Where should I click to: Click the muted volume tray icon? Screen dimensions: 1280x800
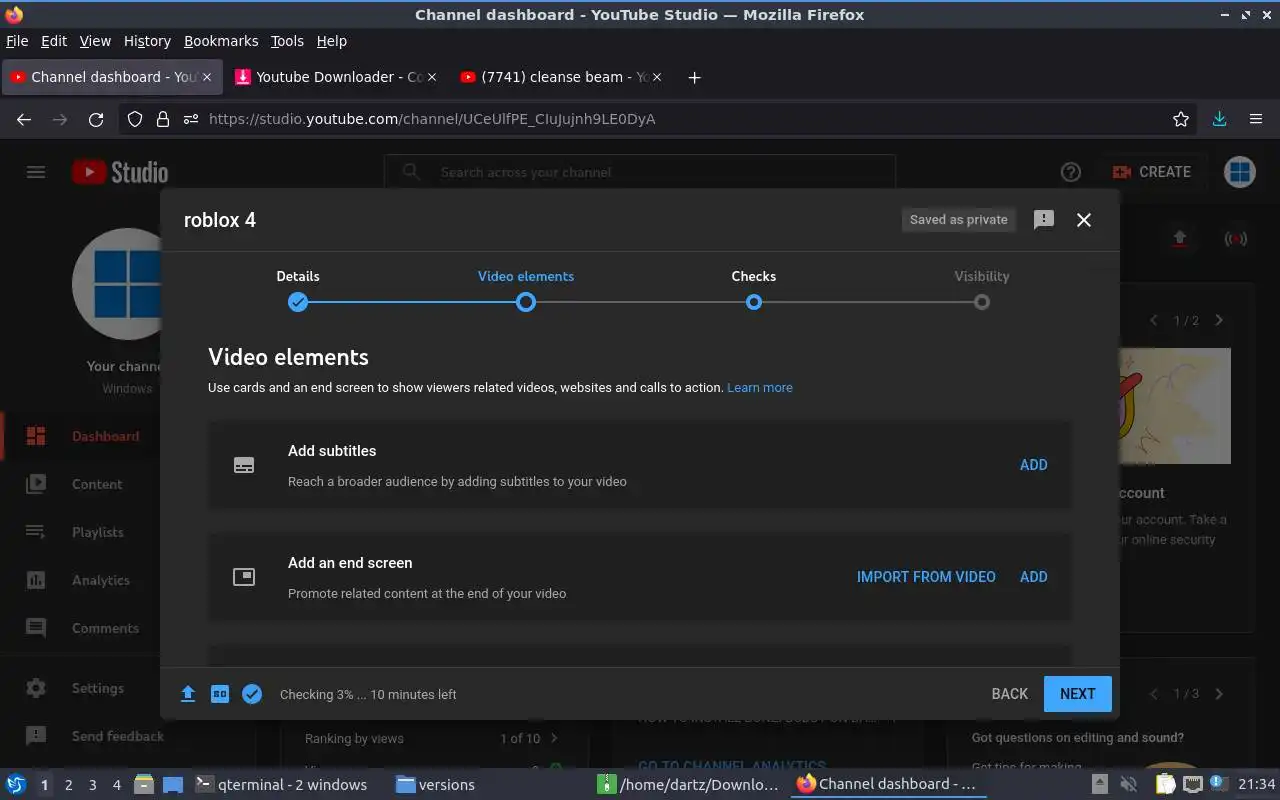(x=1128, y=785)
